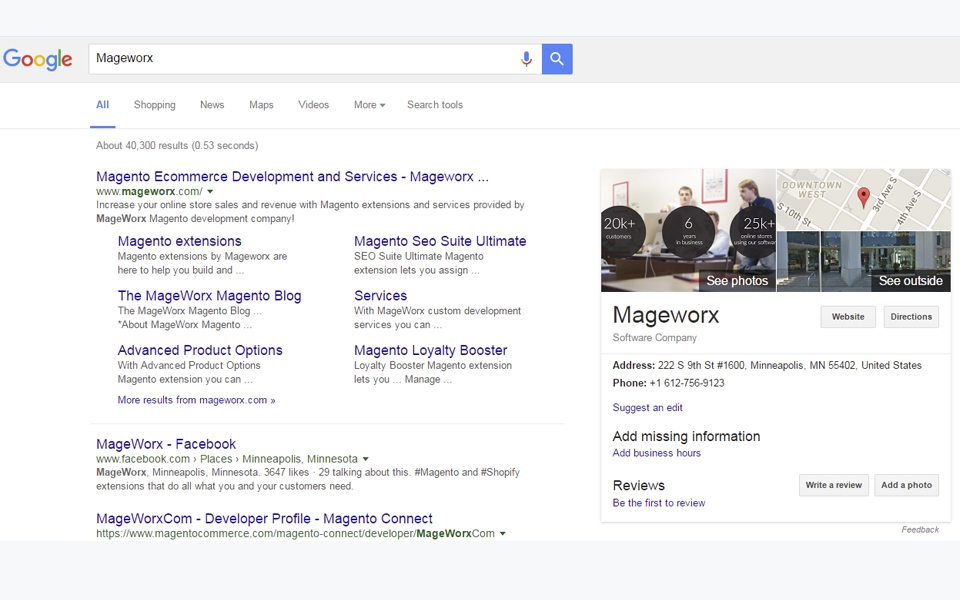Expand arrow beside facebook.com URL
The image size is (960, 600).
point(366,459)
